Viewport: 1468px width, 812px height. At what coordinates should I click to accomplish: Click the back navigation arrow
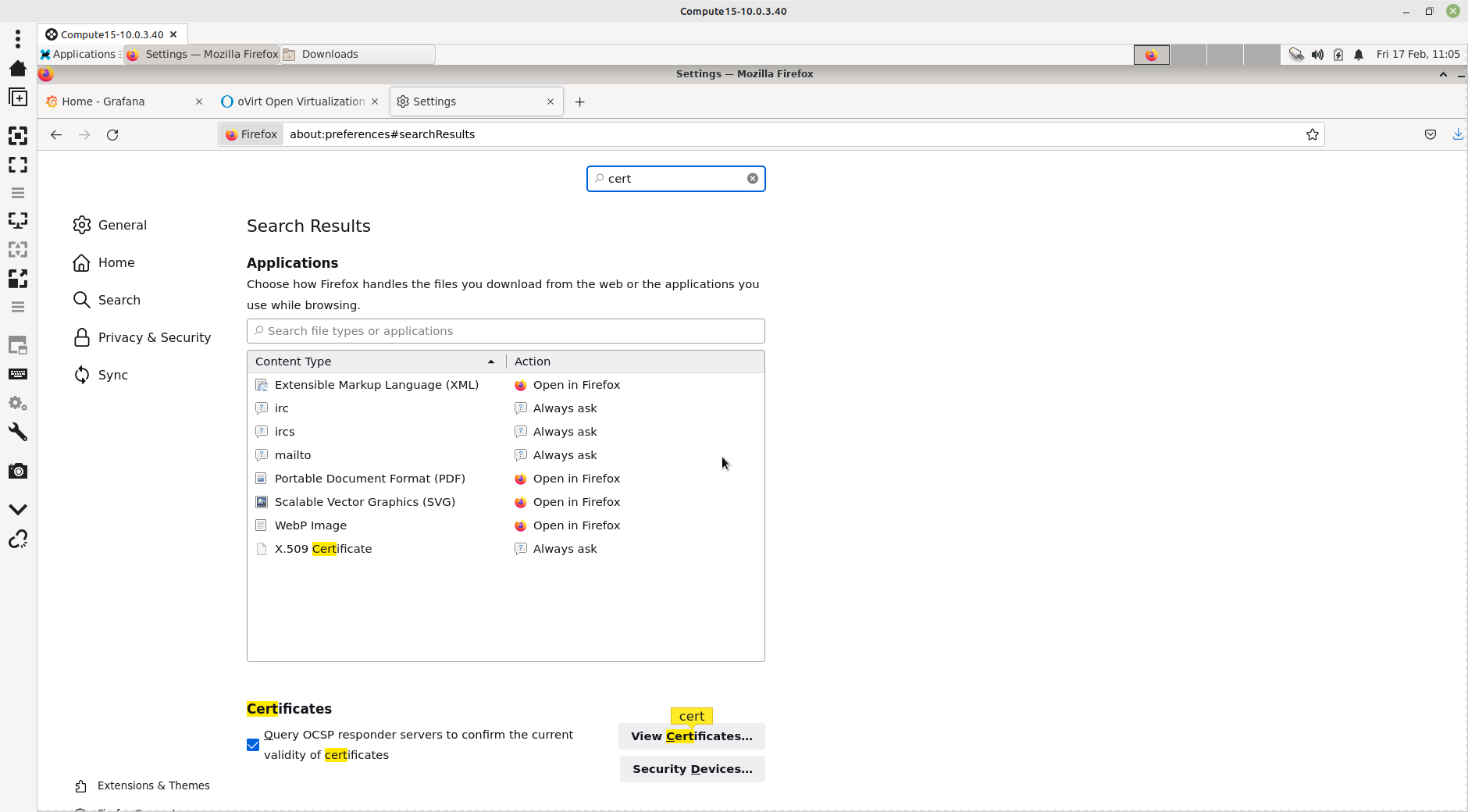point(56,135)
